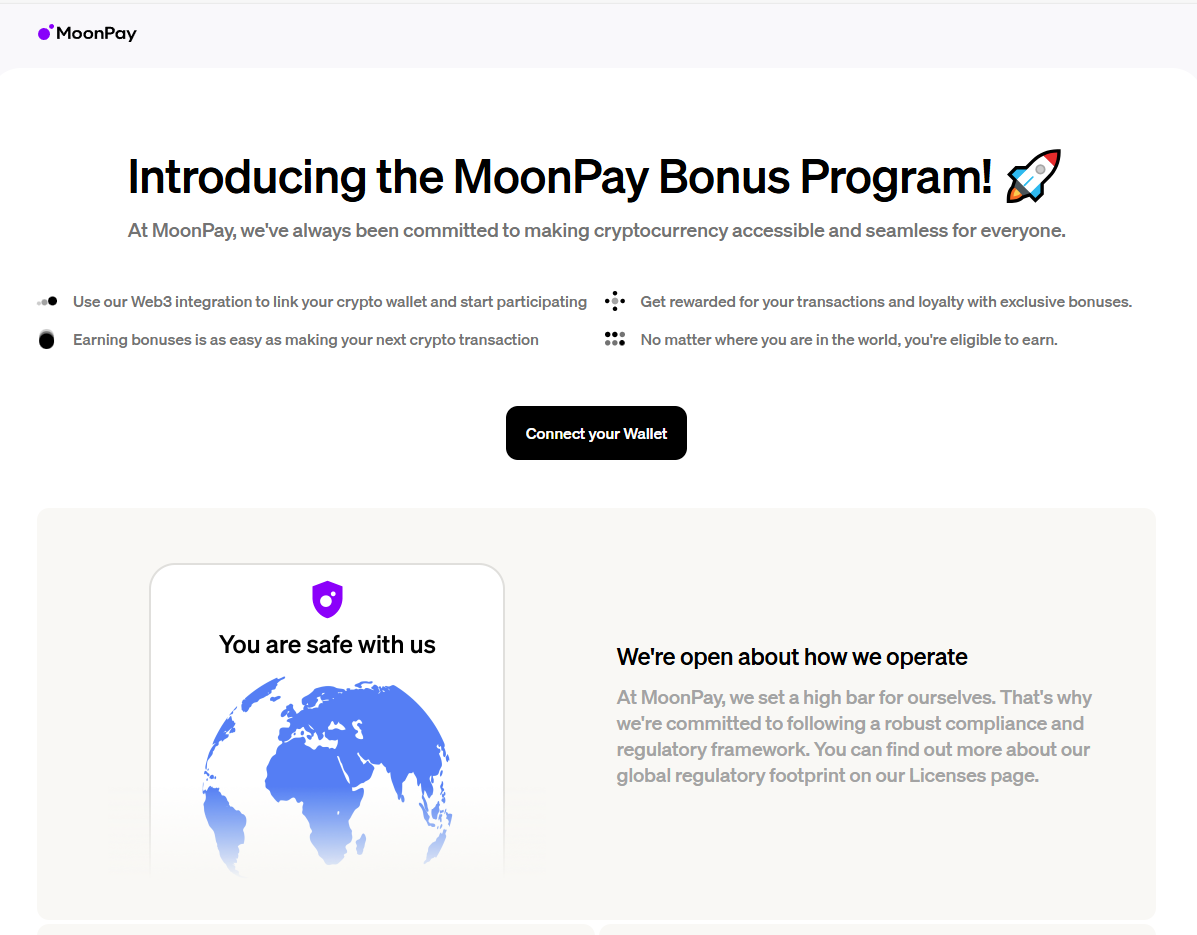
Task: Click the Get rewarded for your transactions text
Action: click(x=885, y=301)
